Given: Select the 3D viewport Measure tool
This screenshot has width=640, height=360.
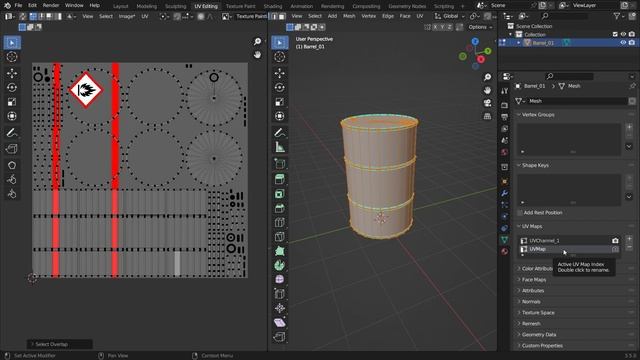Looking at the screenshot, I should pos(280,147).
